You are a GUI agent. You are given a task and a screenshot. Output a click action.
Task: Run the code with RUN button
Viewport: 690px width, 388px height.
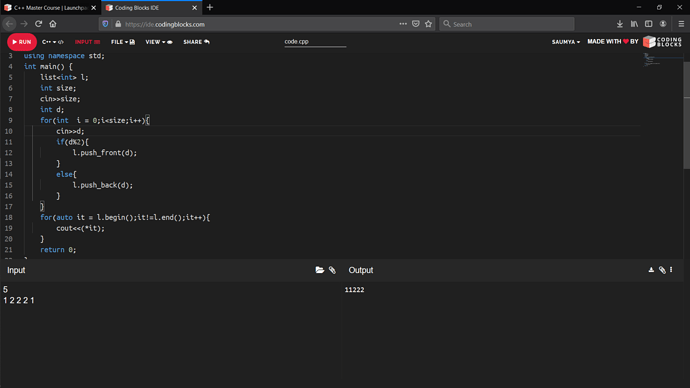pyautogui.click(x=22, y=42)
